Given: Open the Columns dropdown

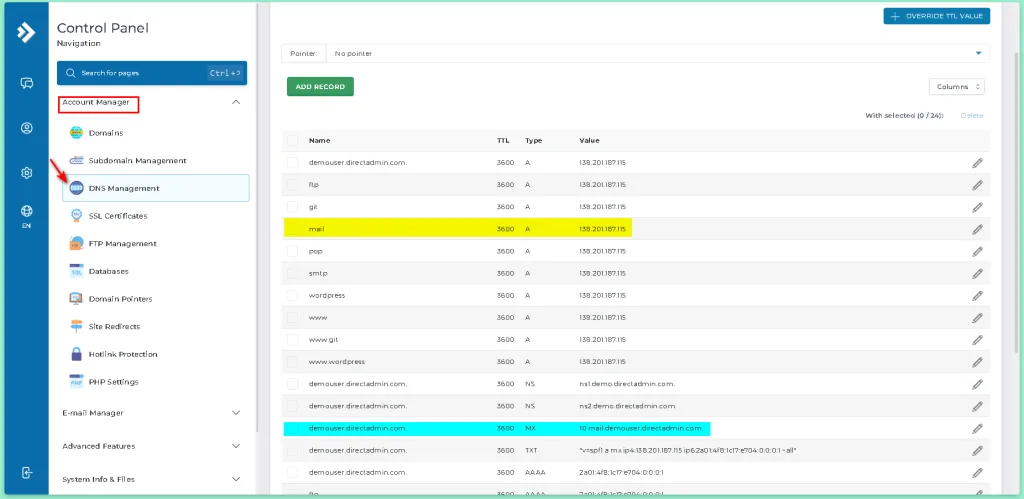Looking at the screenshot, I should point(957,86).
